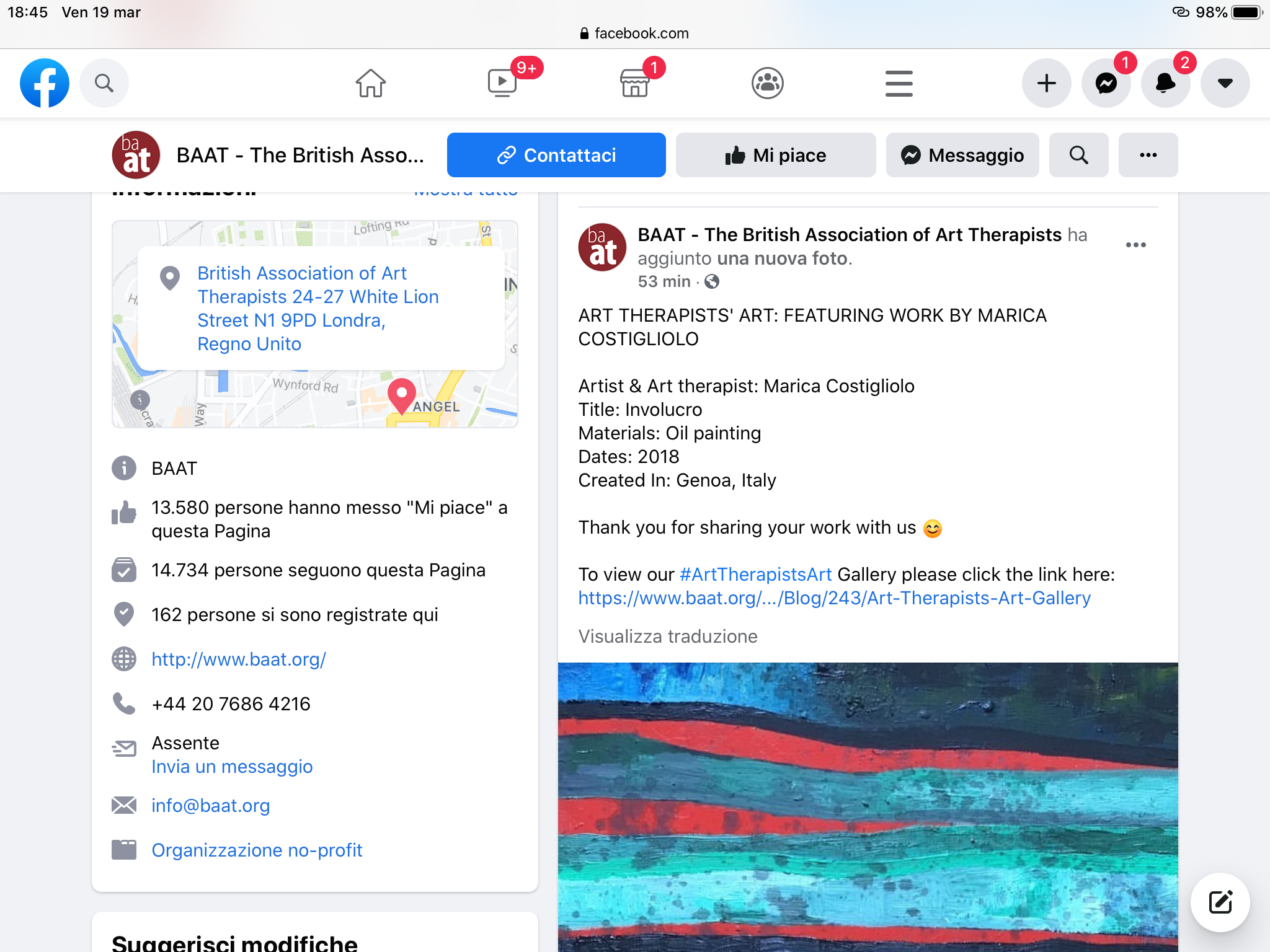The width and height of the screenshot is (1270, 952).
Task: Click the messaging status envelope icon
Action: click(124, 748)
